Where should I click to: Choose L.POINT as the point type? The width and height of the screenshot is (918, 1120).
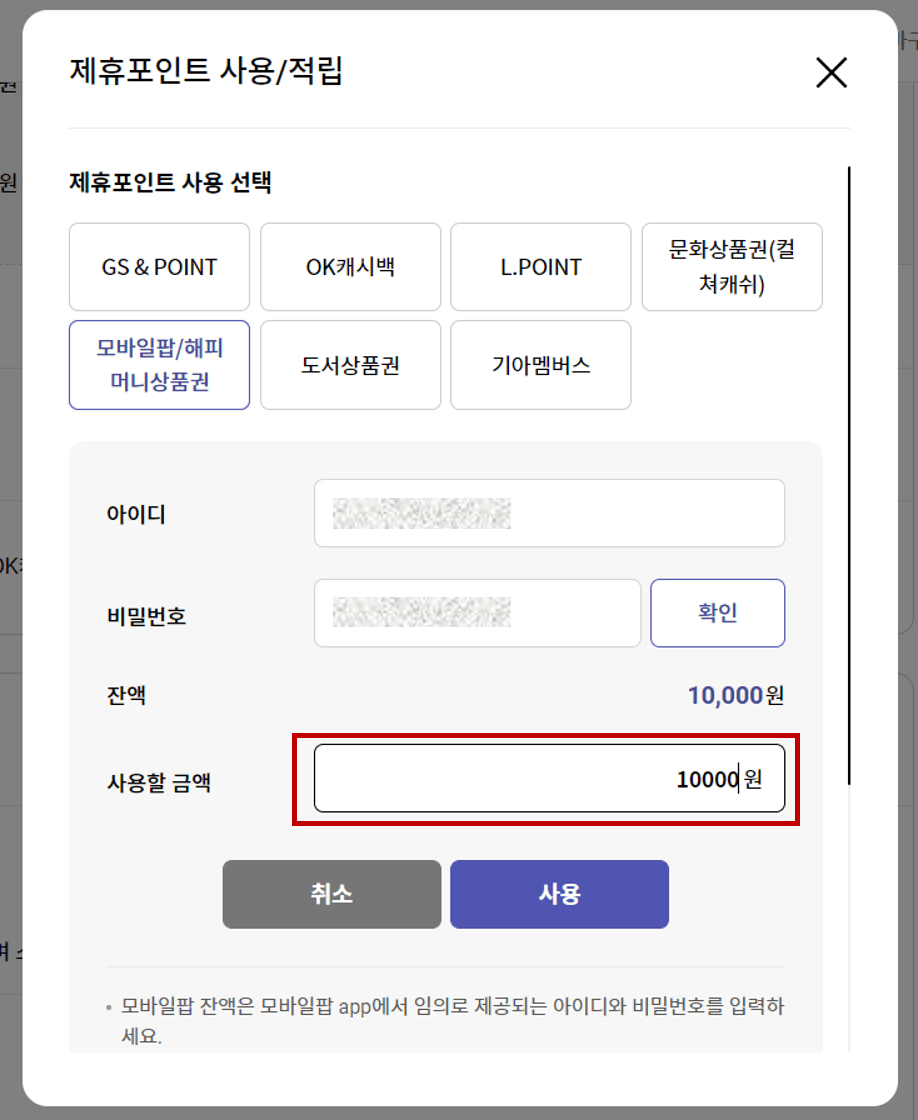point(540,266)
